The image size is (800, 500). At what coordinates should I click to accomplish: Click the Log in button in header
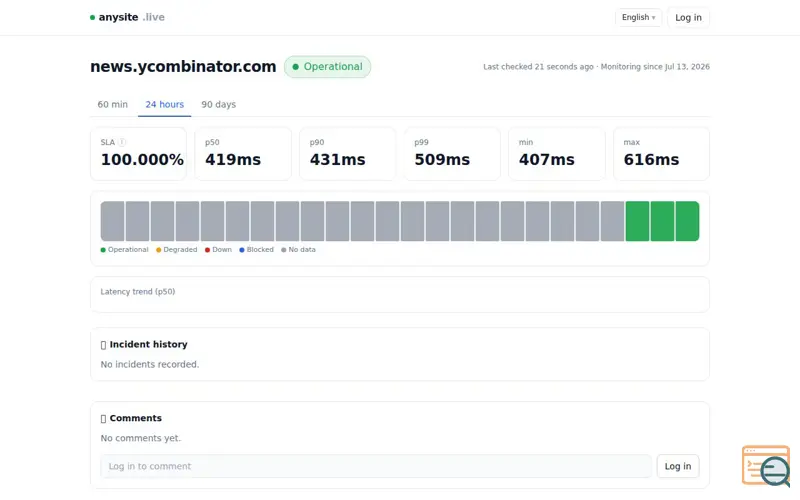[x=688, y=17]
